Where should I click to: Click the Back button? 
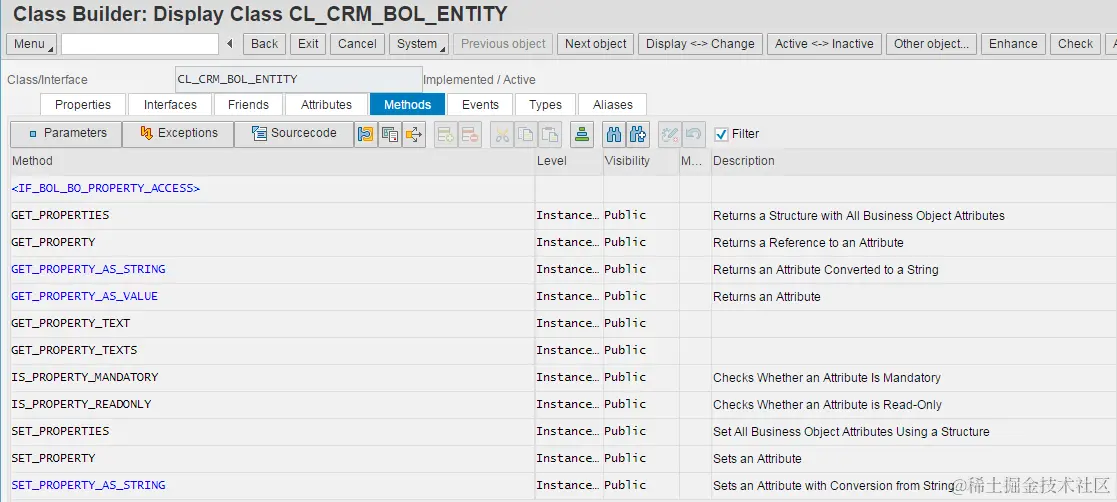click(264, 44)
